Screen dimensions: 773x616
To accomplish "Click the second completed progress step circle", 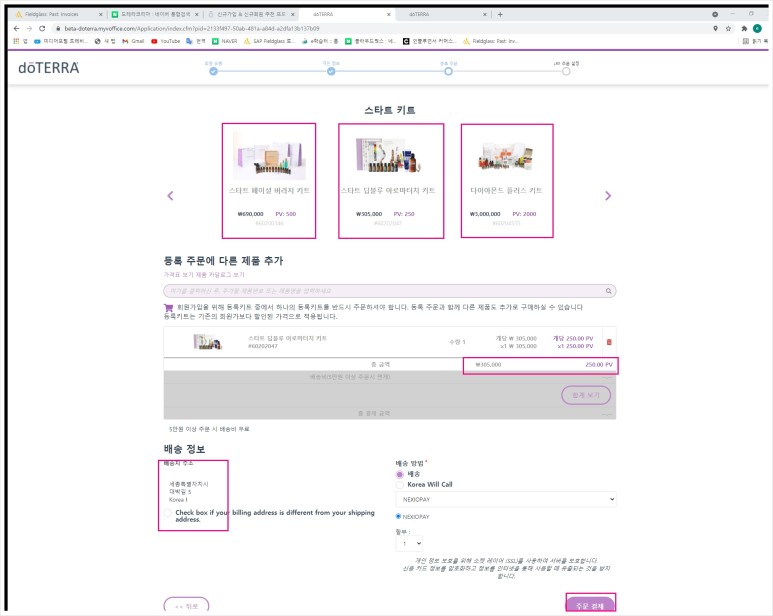I will tap(331, 71).
